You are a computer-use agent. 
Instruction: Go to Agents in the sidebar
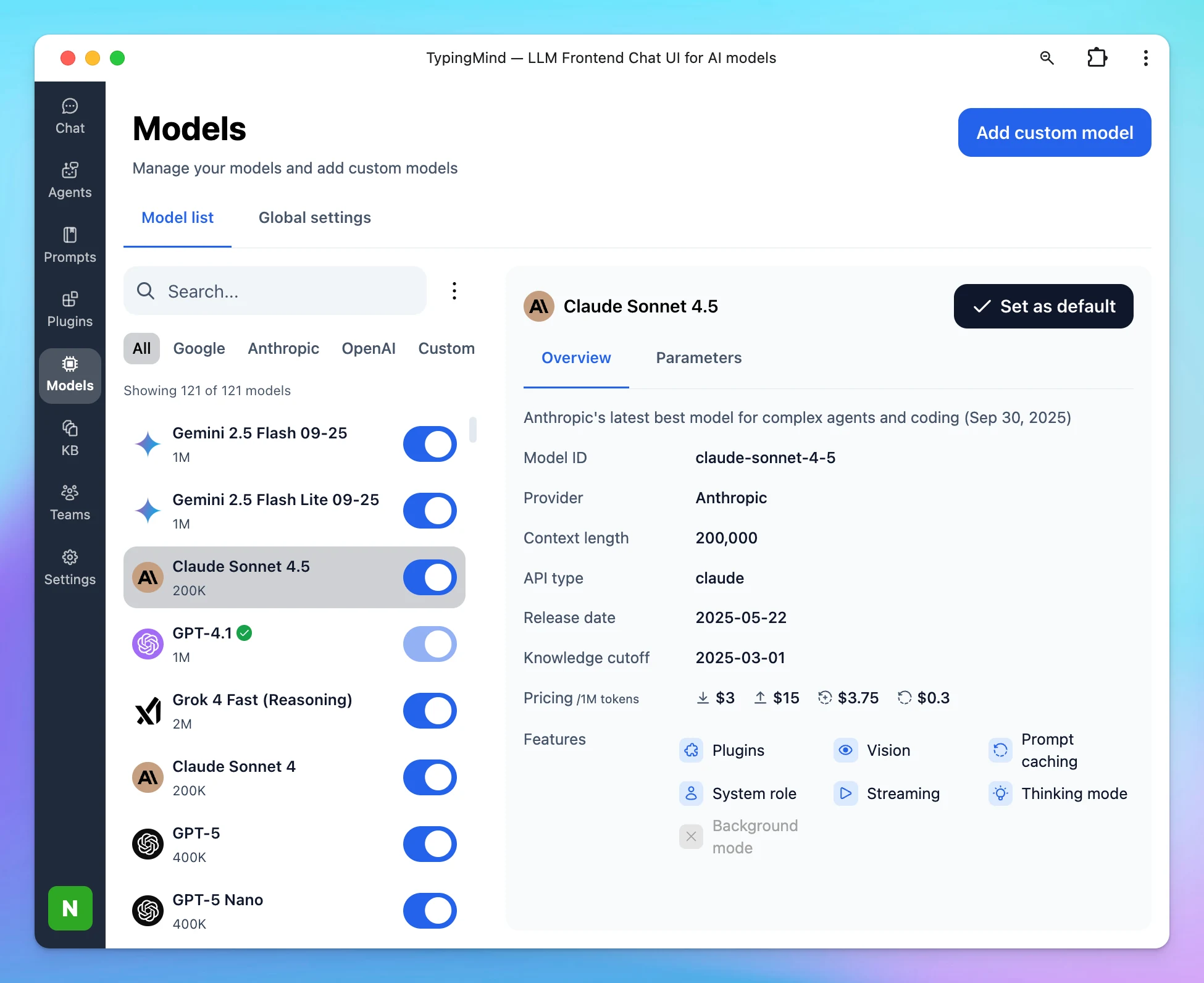click(x=70, y=181)
